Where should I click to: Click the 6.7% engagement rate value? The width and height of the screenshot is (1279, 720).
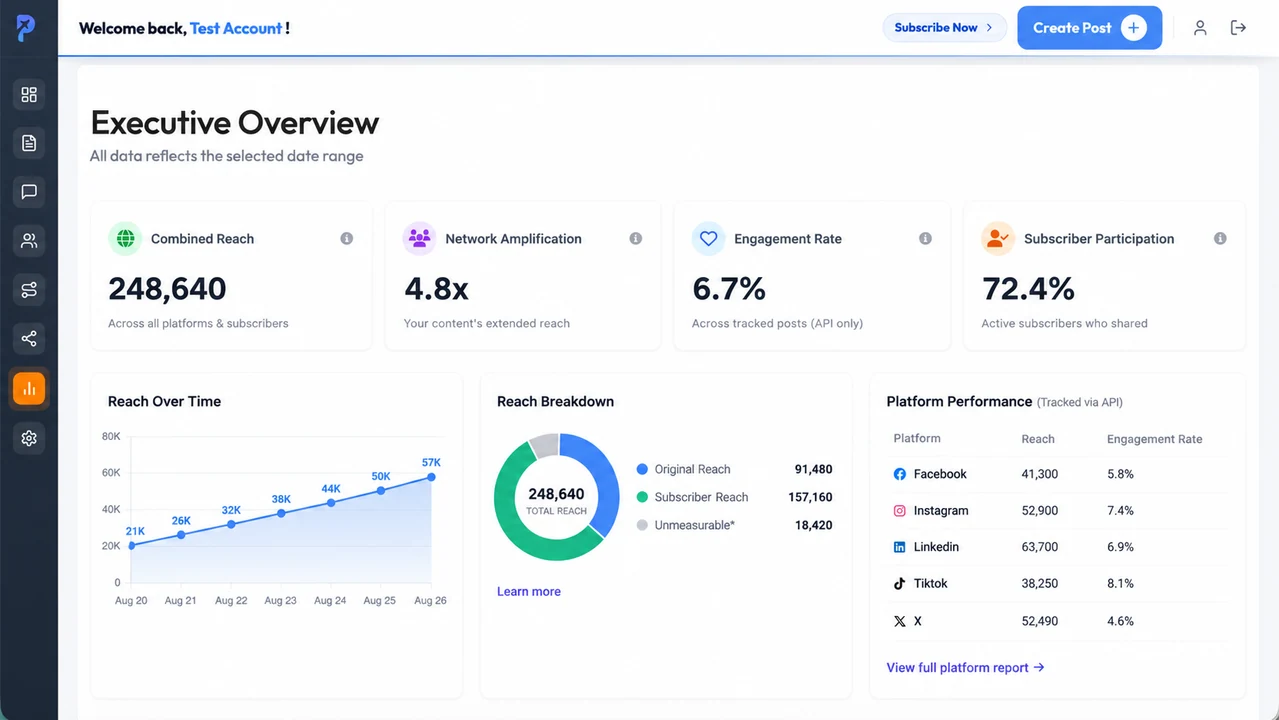coord(729,289)
